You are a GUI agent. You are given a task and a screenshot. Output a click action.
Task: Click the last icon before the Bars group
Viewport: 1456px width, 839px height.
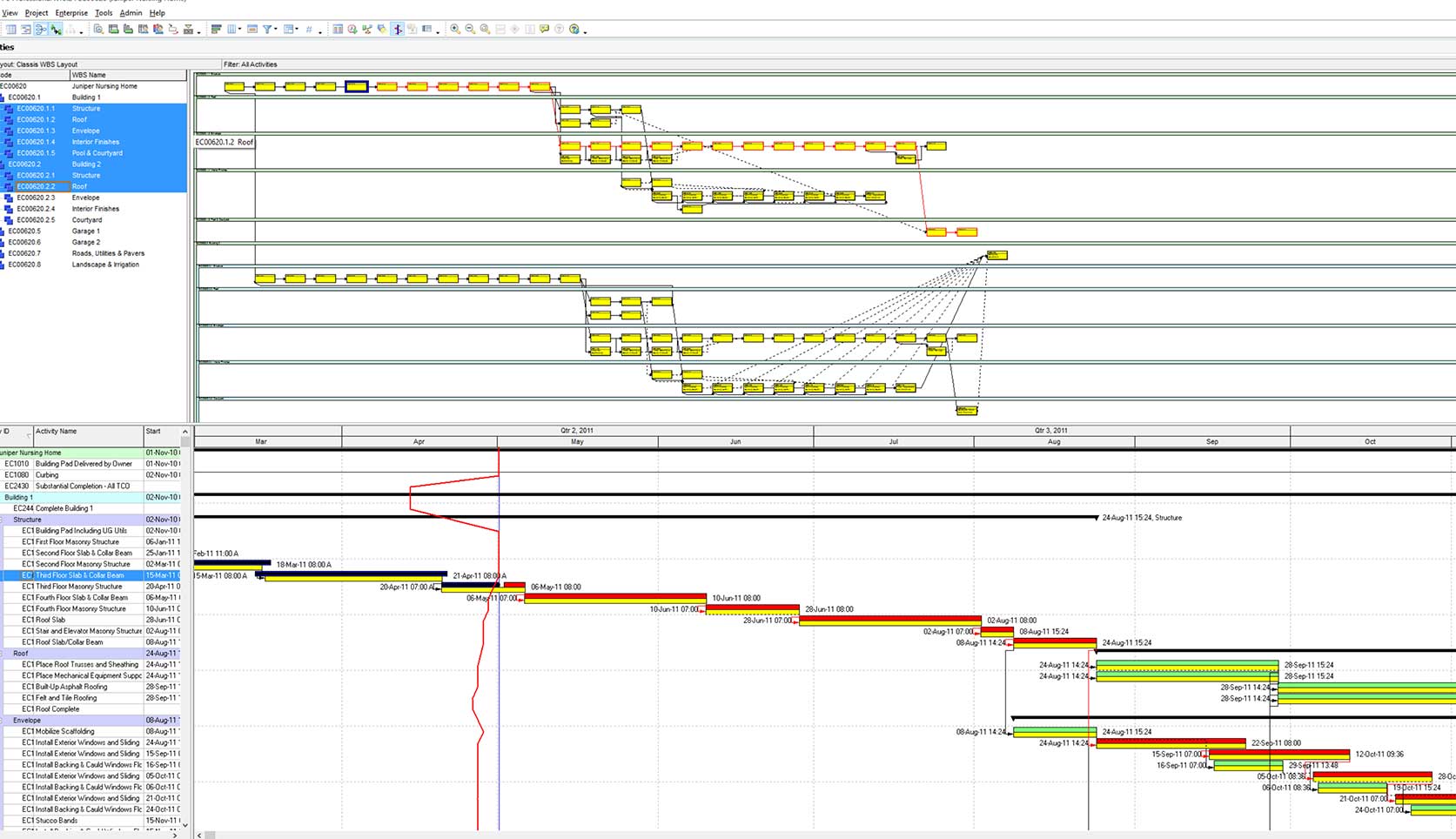pos(188,29)
